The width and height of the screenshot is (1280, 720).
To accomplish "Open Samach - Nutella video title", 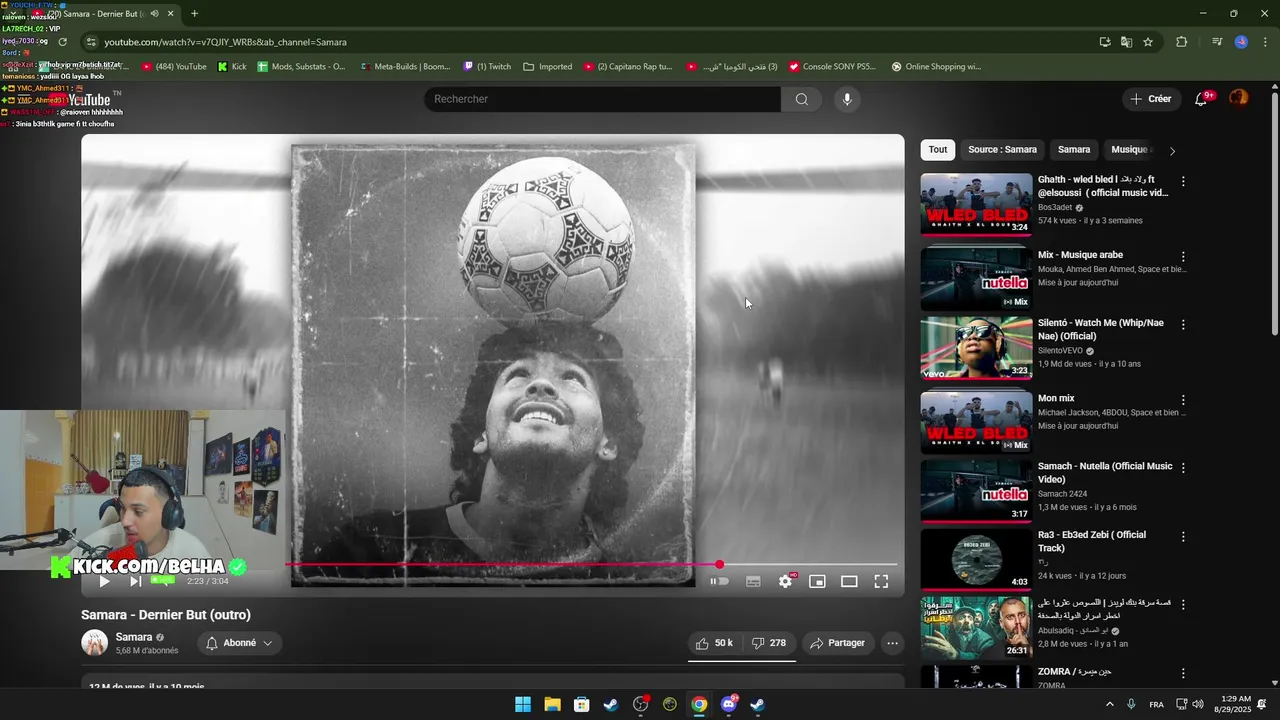I will pos(1105,473).
